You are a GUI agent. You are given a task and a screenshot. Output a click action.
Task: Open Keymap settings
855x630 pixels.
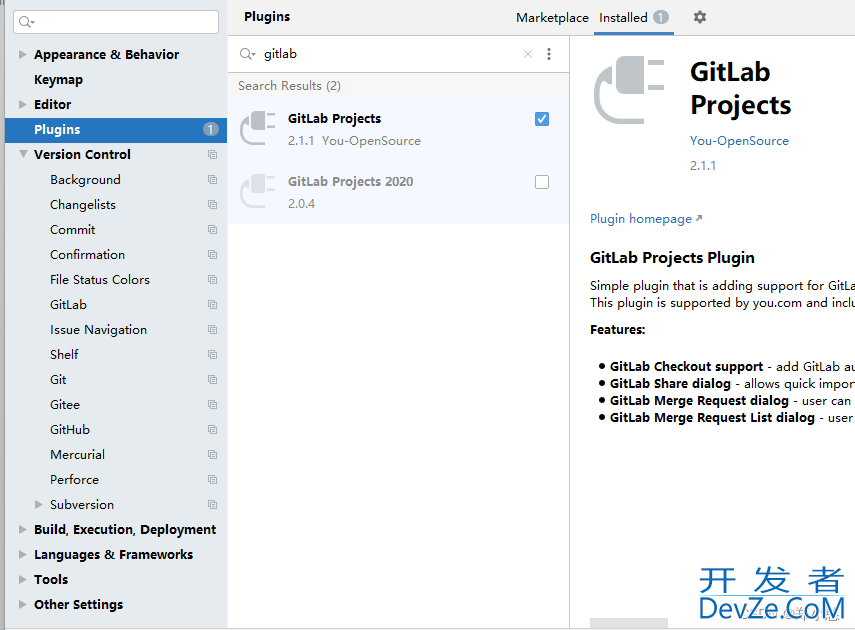(x=58, y=80)
